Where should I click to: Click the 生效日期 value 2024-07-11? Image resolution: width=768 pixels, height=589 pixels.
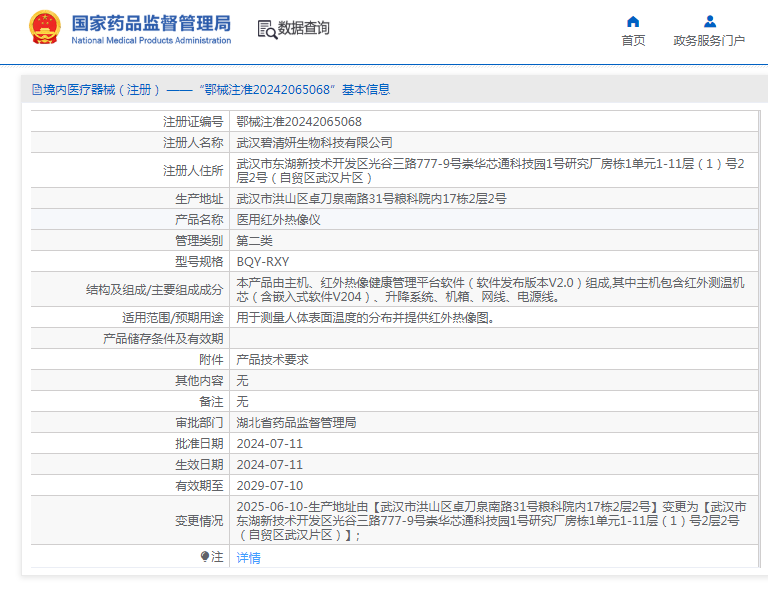coord(269,465)
